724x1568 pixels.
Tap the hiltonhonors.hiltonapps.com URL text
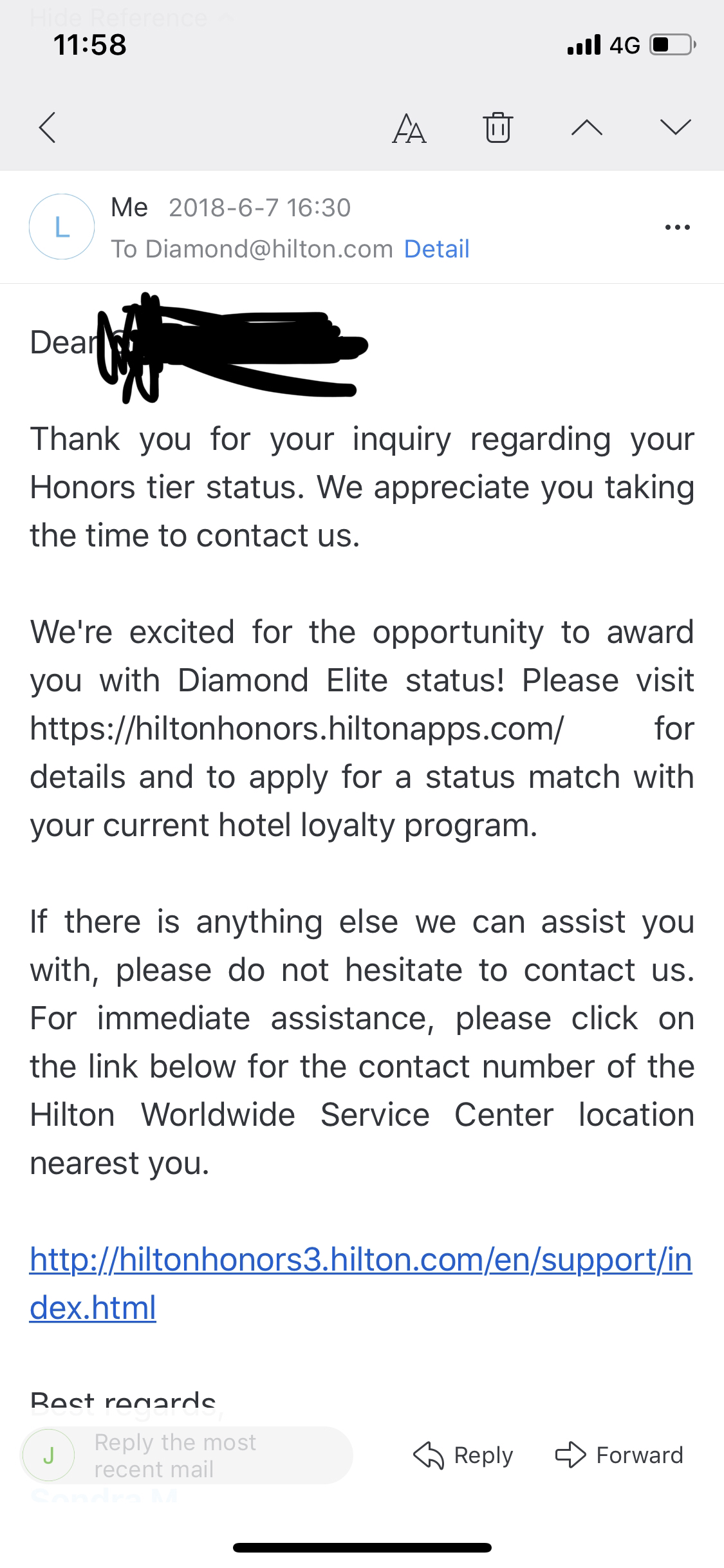pyautogui.click(x=297, y=729)
